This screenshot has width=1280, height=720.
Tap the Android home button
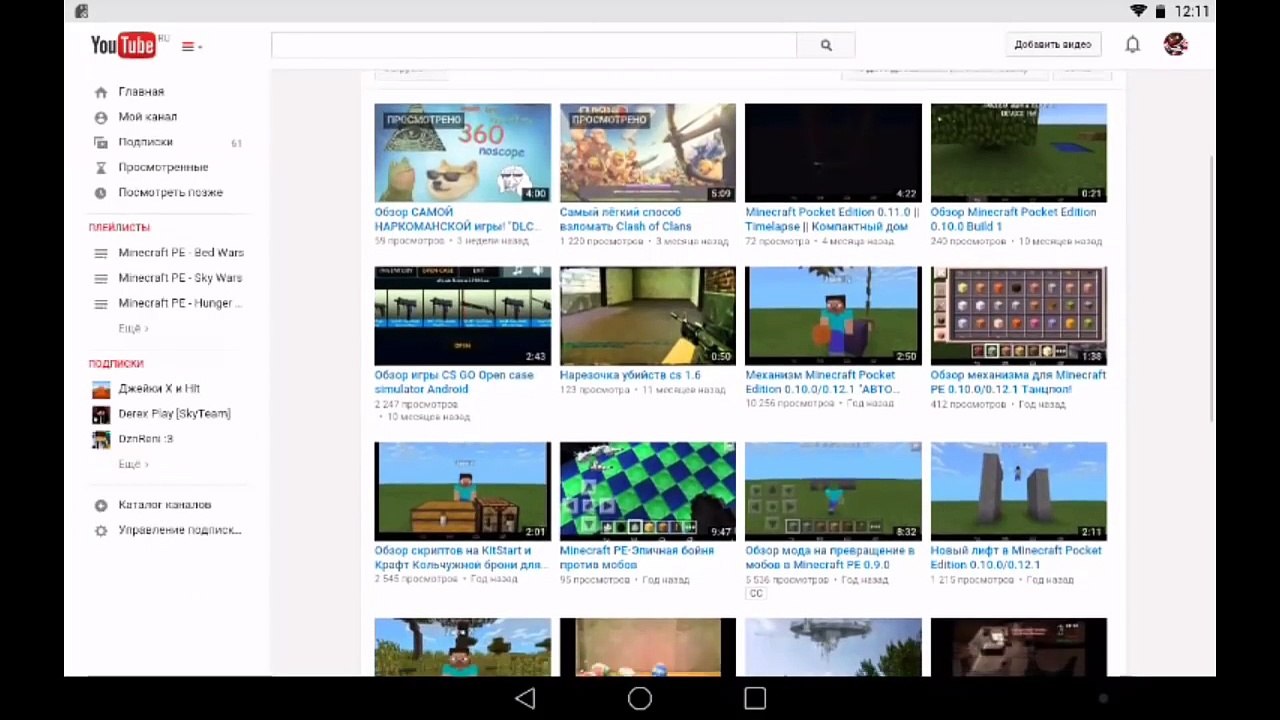pos(640,698)
